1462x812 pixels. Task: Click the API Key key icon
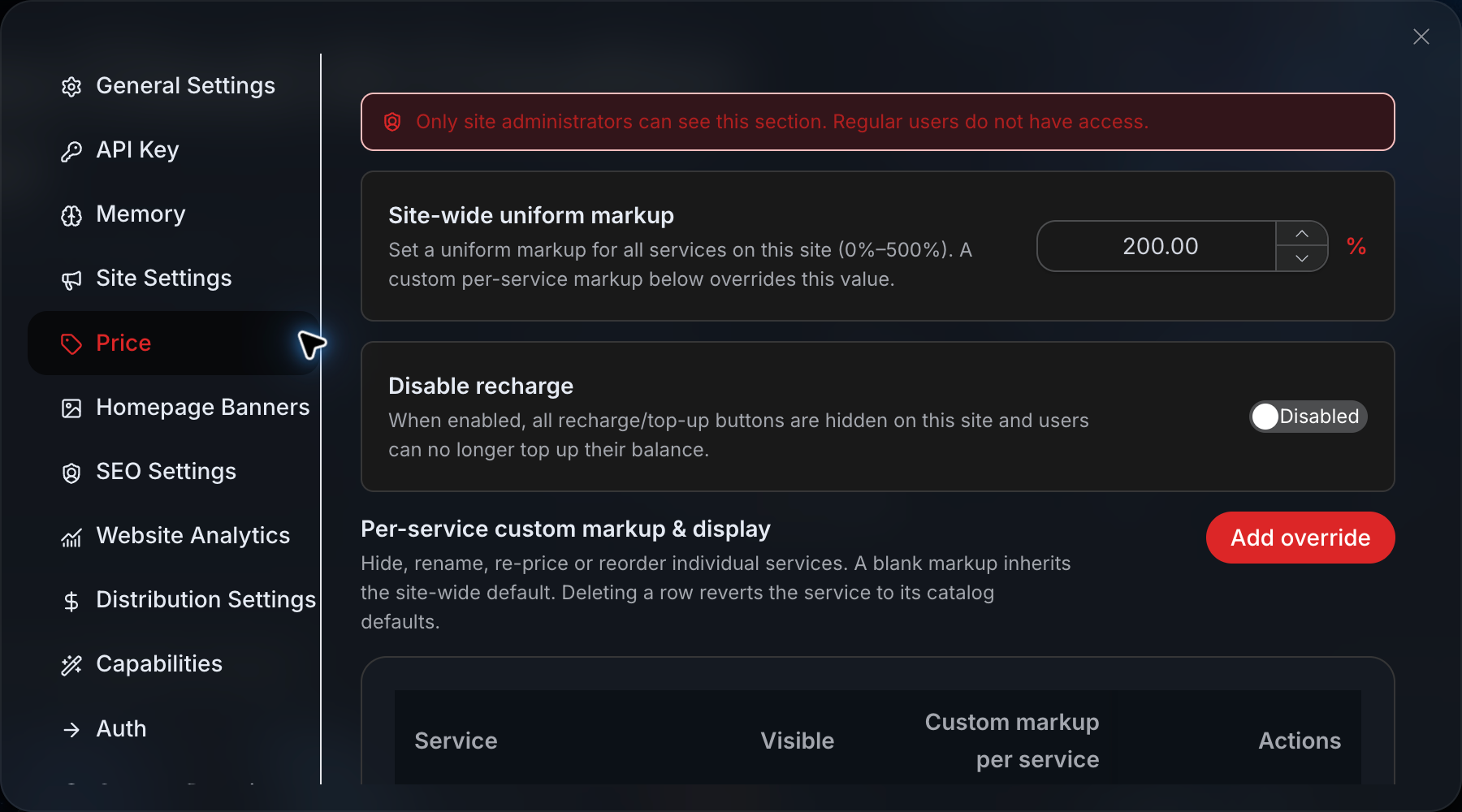click(x=71, y=151)
